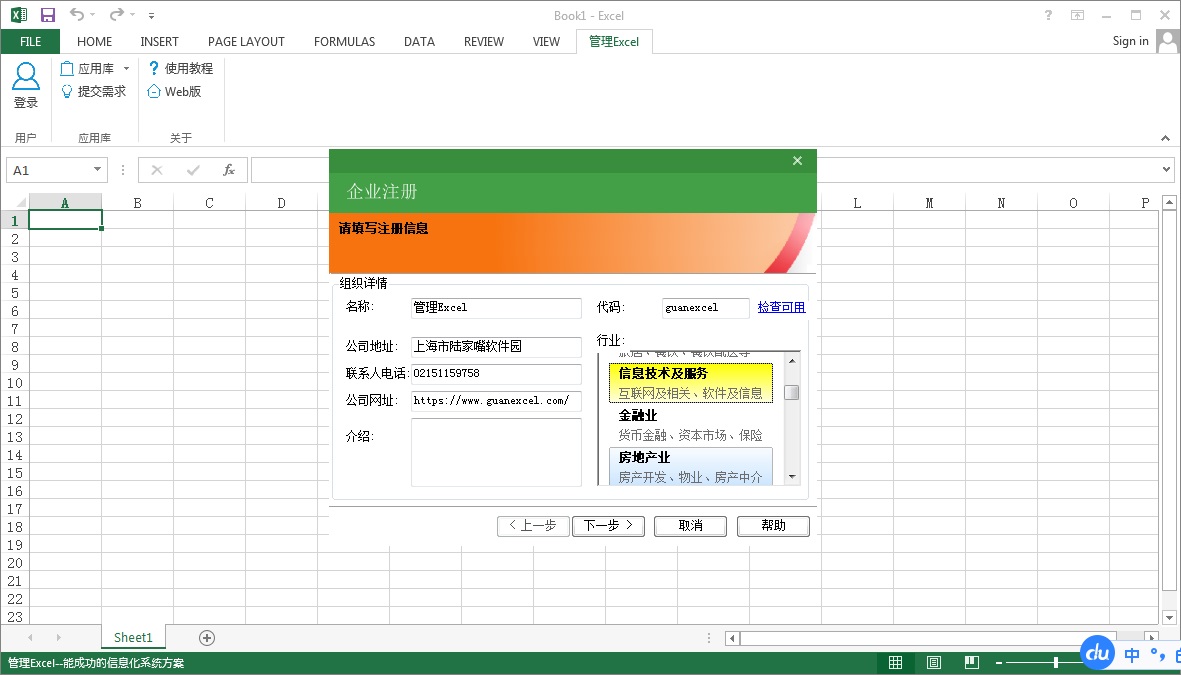Click the 行业 list scroll-down arrow
1181x675 pixels.
click(x=791, y=477)
